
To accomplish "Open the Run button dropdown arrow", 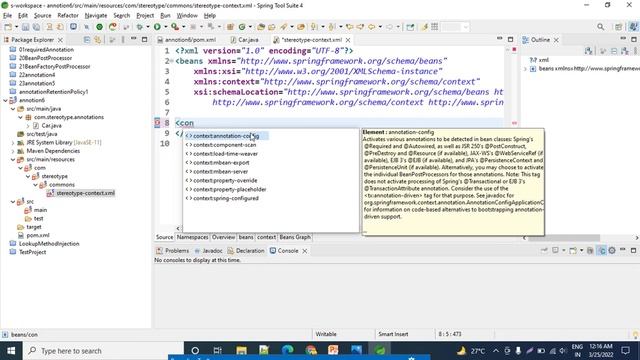I will [165, 27].
